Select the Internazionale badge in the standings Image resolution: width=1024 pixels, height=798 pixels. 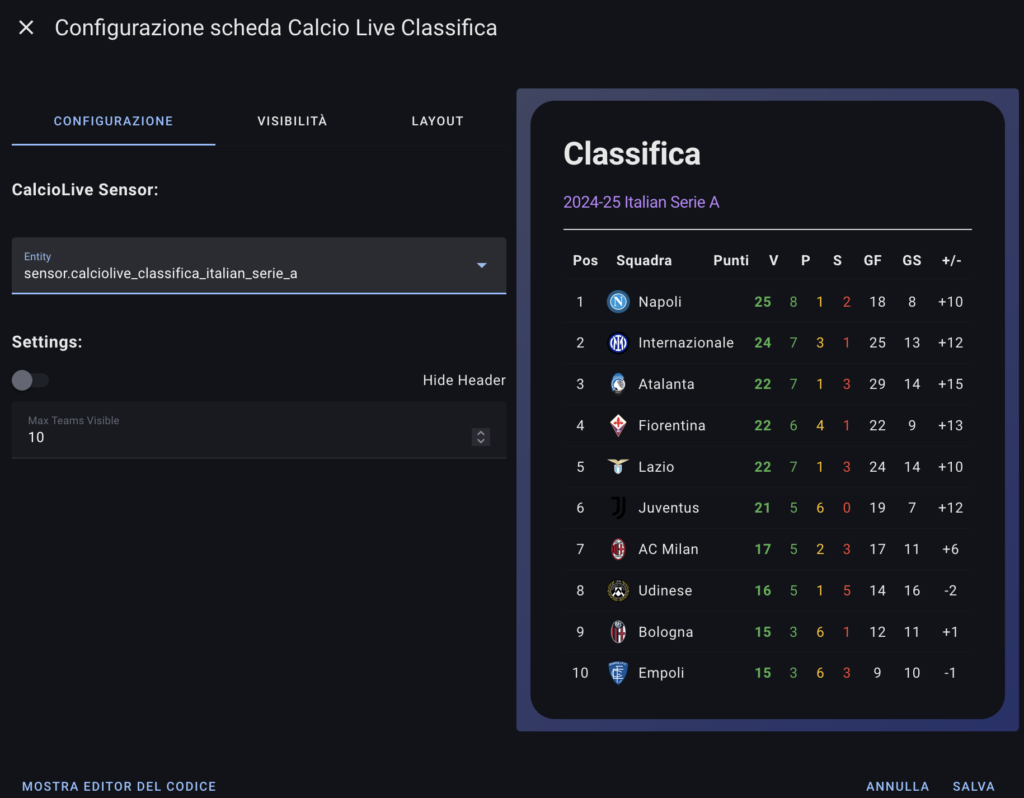617,342
